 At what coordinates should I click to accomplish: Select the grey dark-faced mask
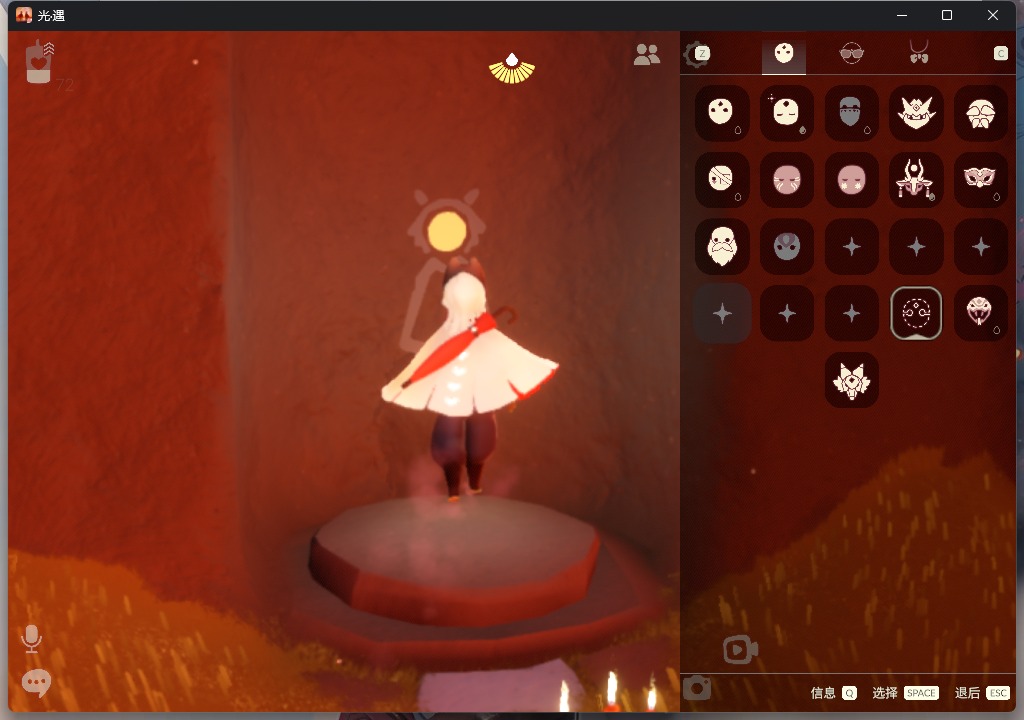[x=786, y=246]
